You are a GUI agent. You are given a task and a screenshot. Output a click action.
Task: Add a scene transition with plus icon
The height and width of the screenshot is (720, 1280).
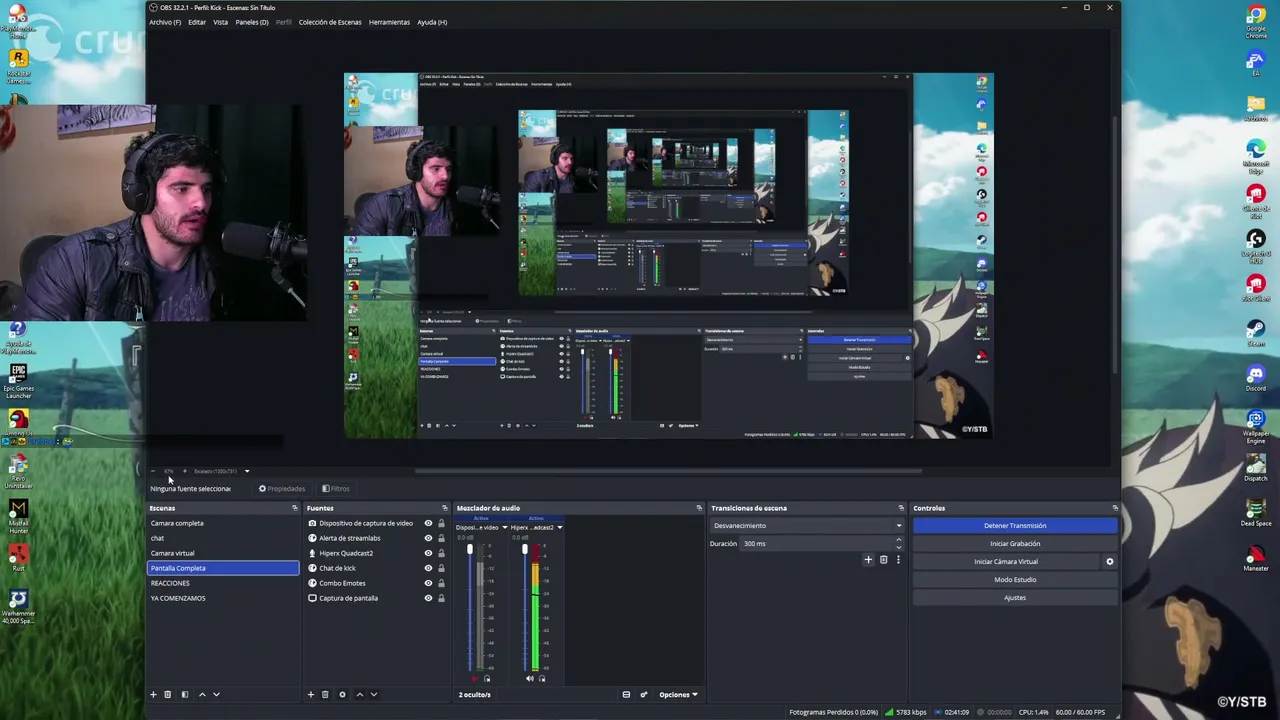pyautogui.click(x=868, y=560)
